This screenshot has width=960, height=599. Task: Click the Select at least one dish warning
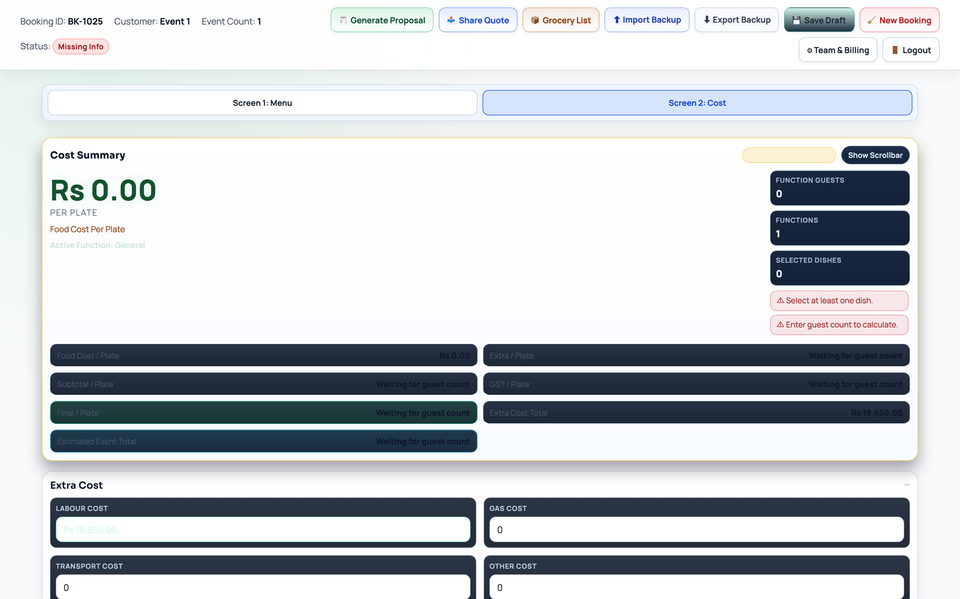pyautogui.click(x=839, y=300)
